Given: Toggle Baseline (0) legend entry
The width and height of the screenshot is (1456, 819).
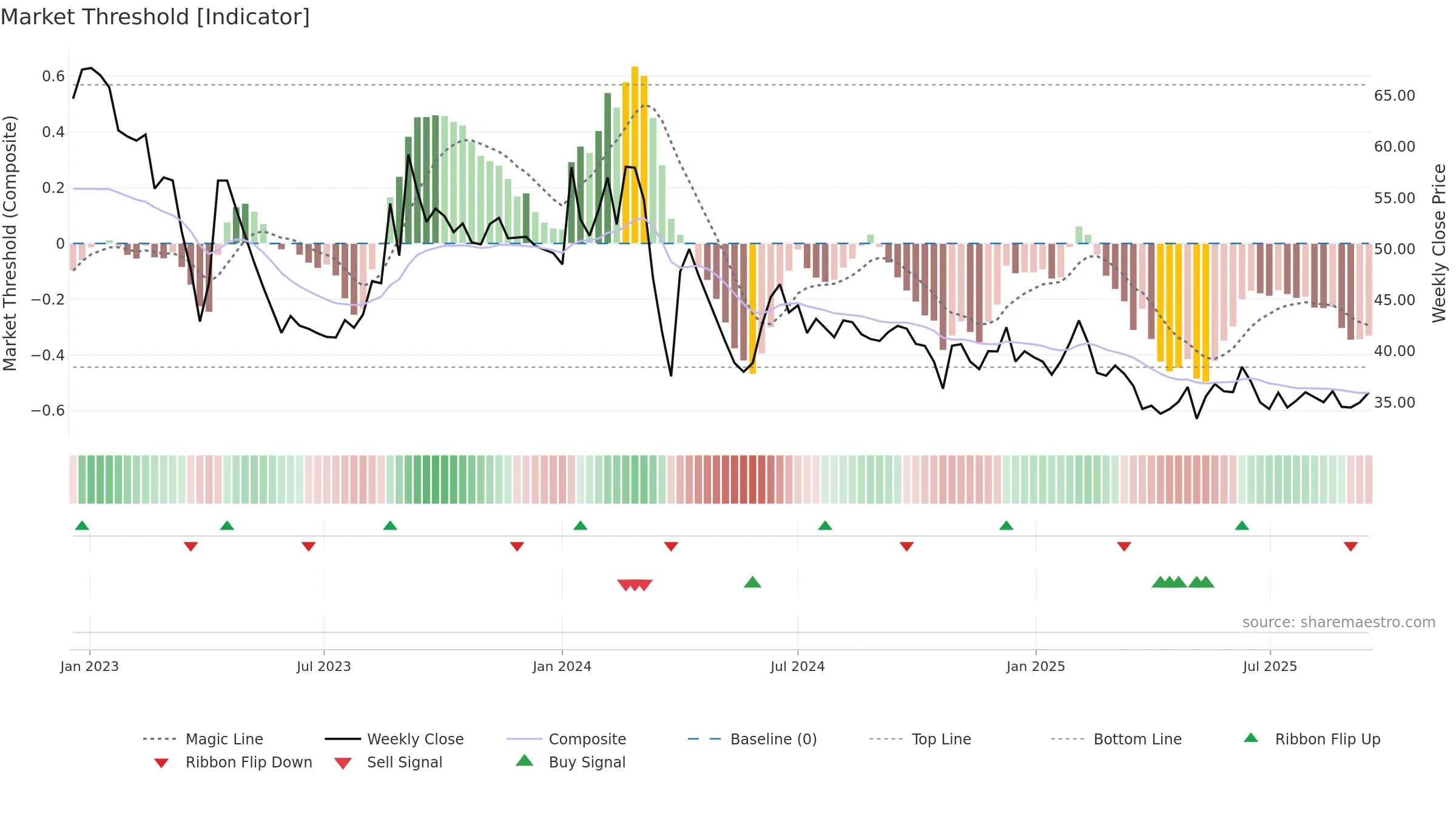Looking at the screenshot, I should pyautogui.click(x=752, y=739).
